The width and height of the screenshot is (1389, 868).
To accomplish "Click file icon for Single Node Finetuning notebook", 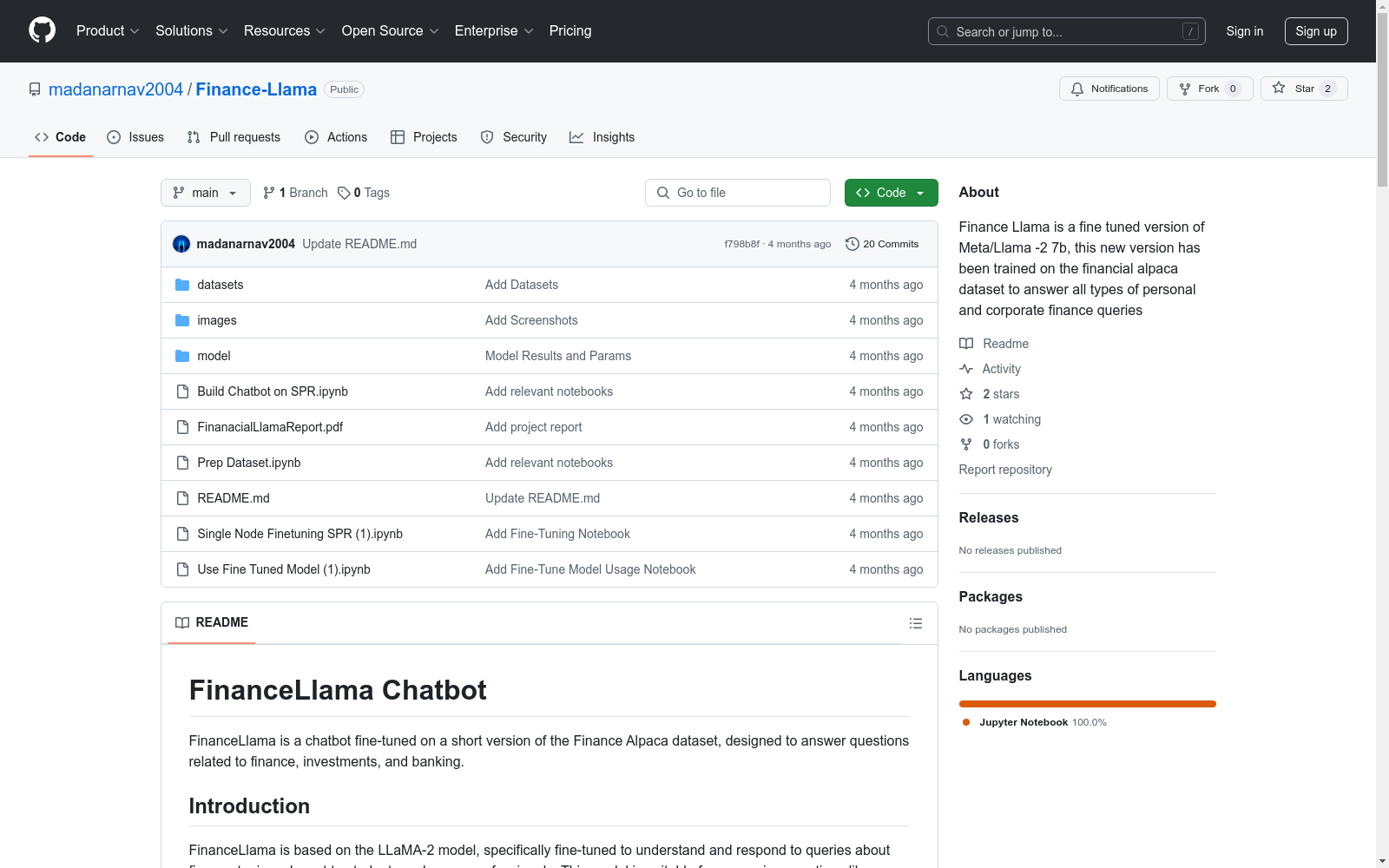I will tap(182, 534).
